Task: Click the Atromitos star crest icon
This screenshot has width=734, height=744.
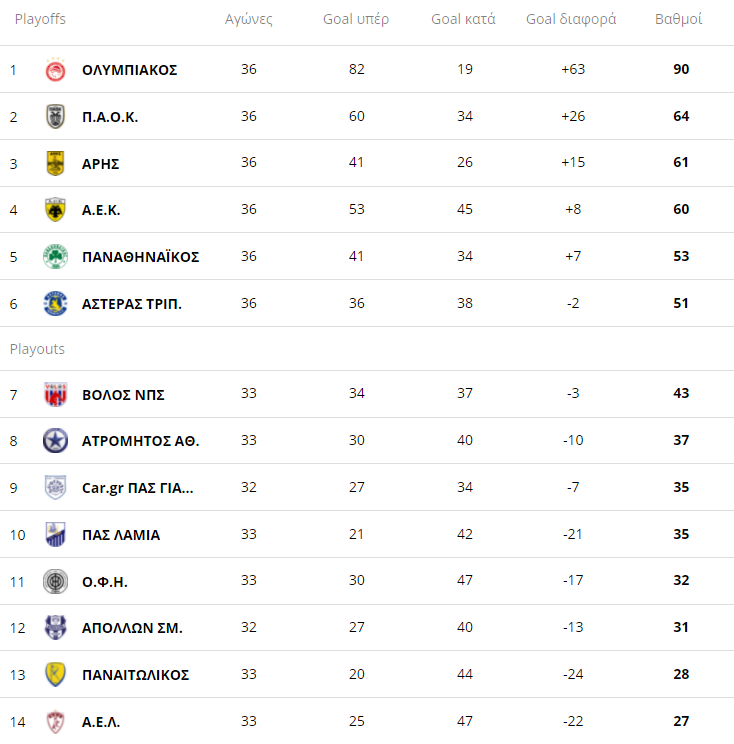Action: (55, 441)
